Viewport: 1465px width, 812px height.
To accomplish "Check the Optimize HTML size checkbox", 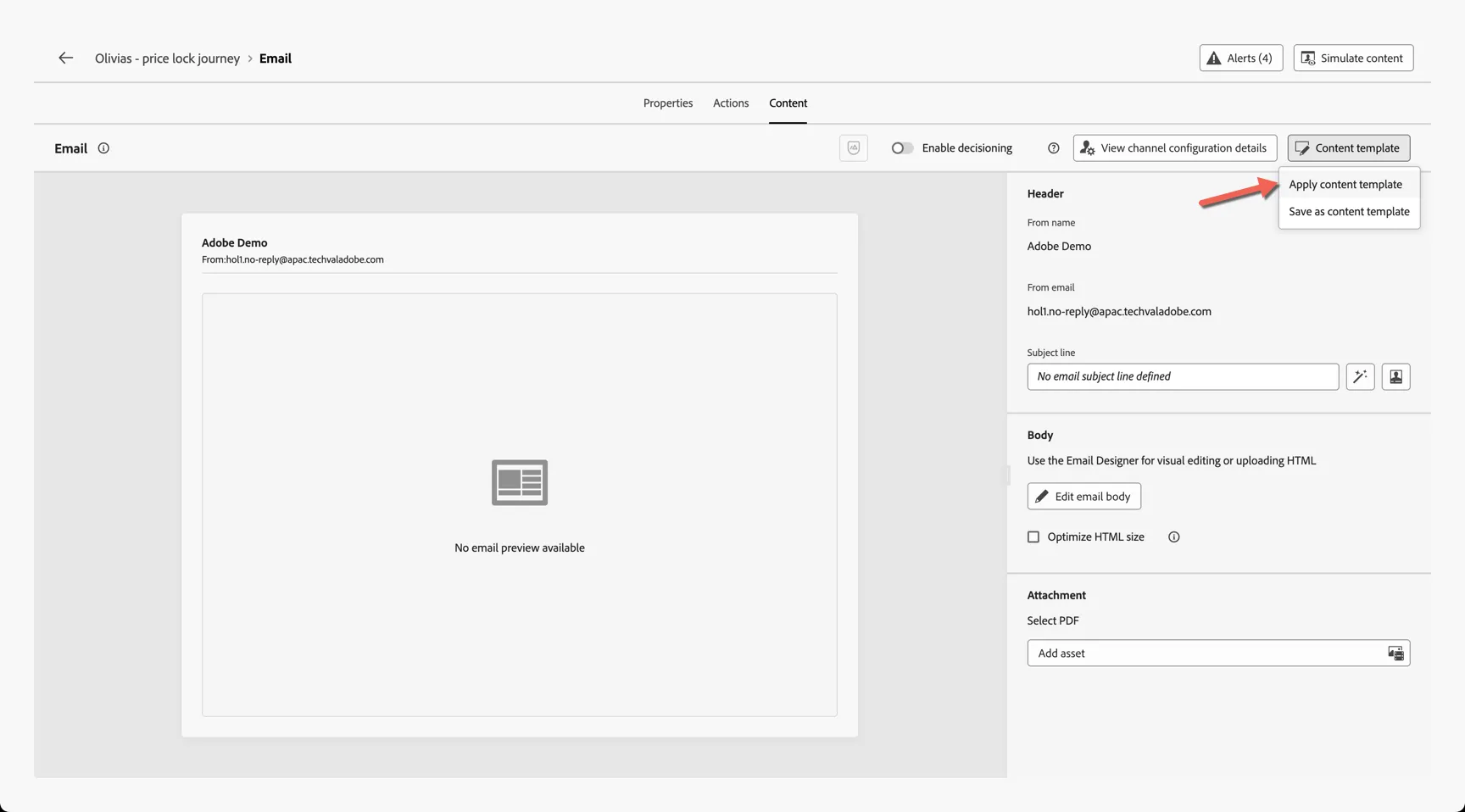I will [x=1033, y=537].
